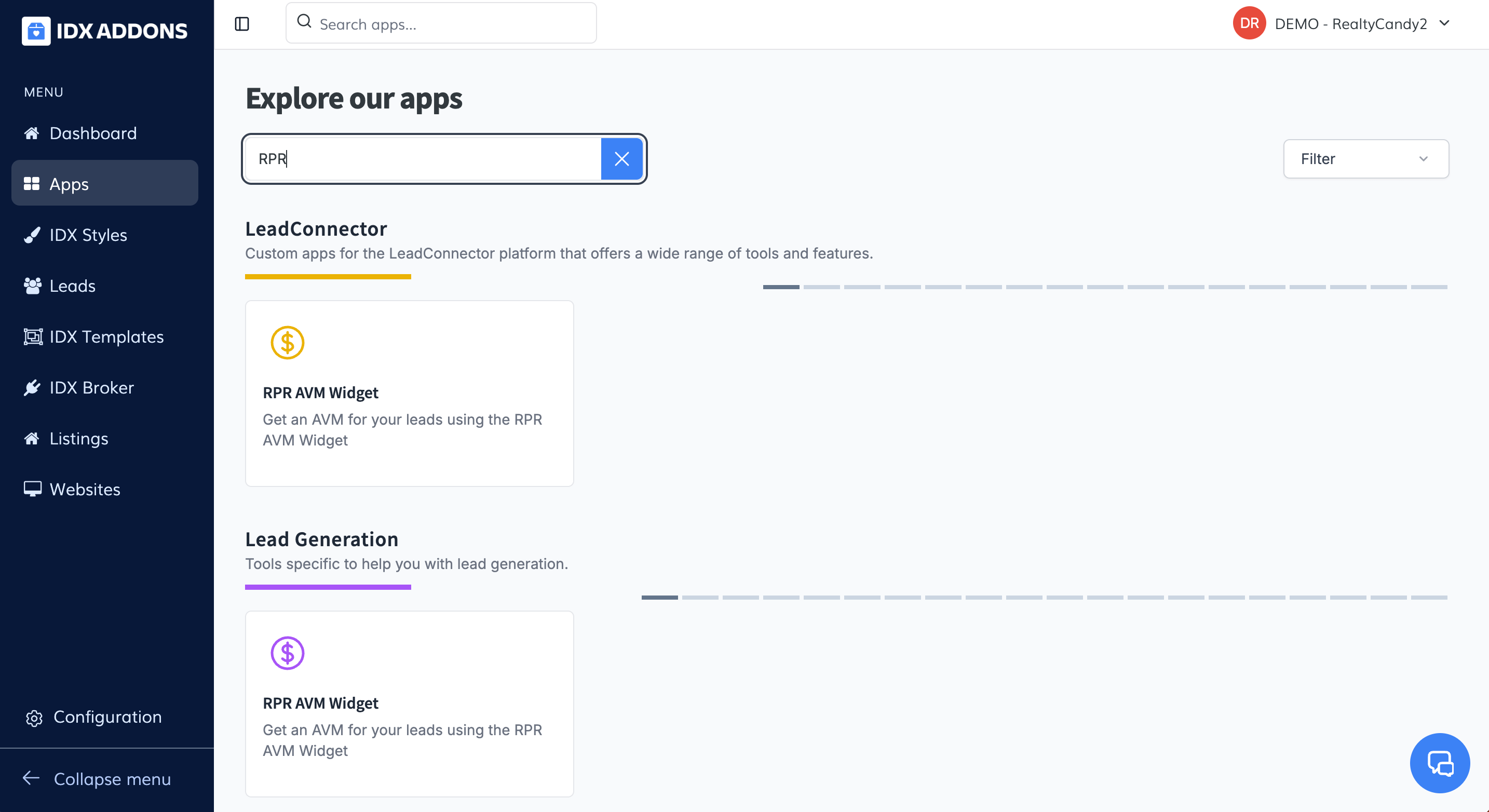Toggle the sidebar panel icon
The width and height of the screenshot is (1489, 812).
click(241, 24)
